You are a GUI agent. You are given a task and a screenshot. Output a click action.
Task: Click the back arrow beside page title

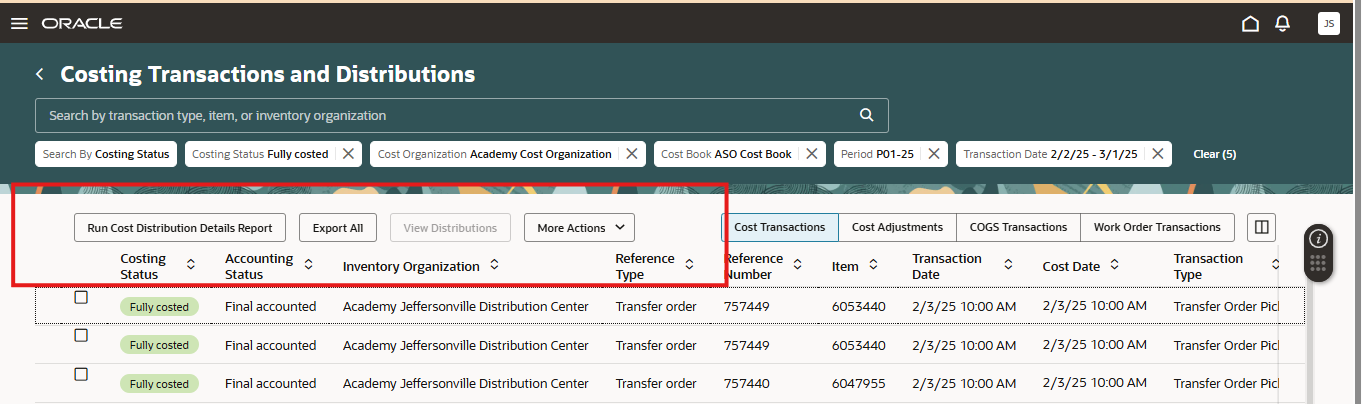(x=40, y=74)
